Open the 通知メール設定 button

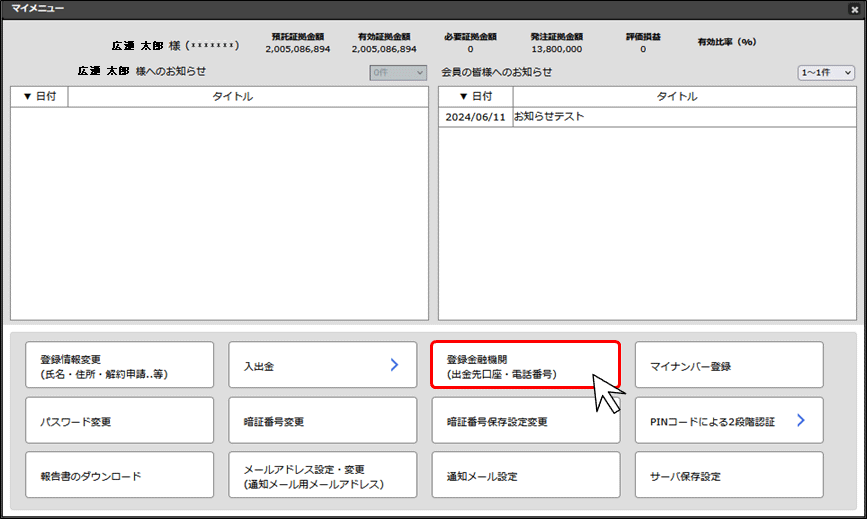[x=526, y=476]
